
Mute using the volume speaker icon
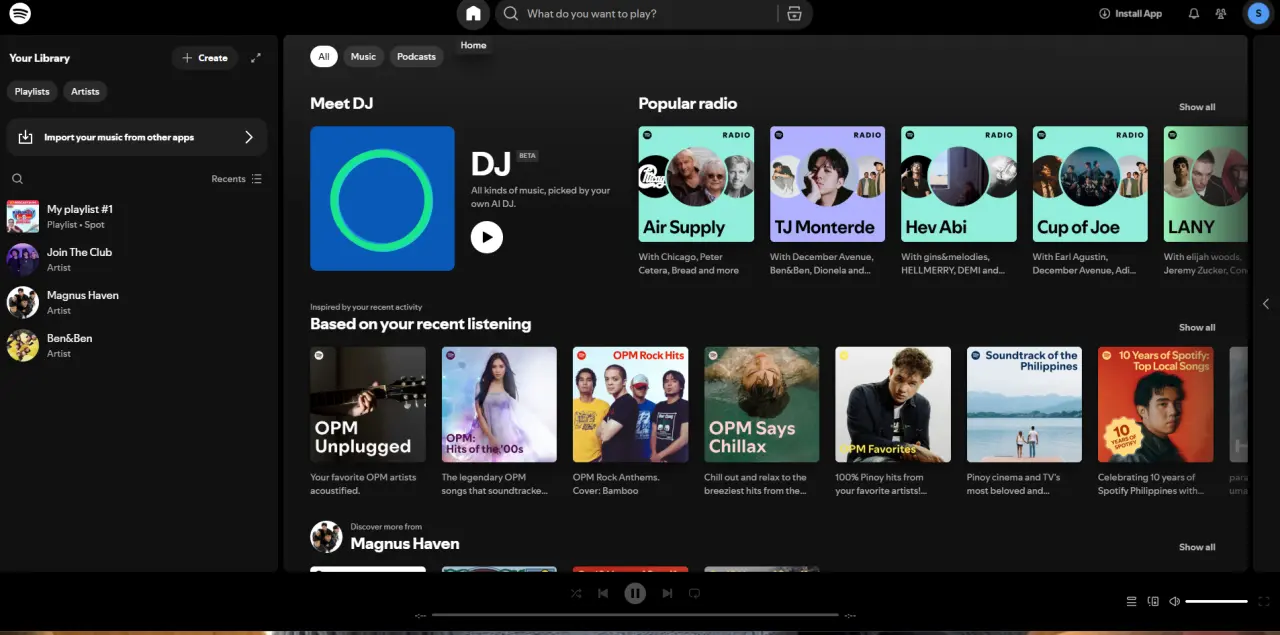(x=1175, y=601)
